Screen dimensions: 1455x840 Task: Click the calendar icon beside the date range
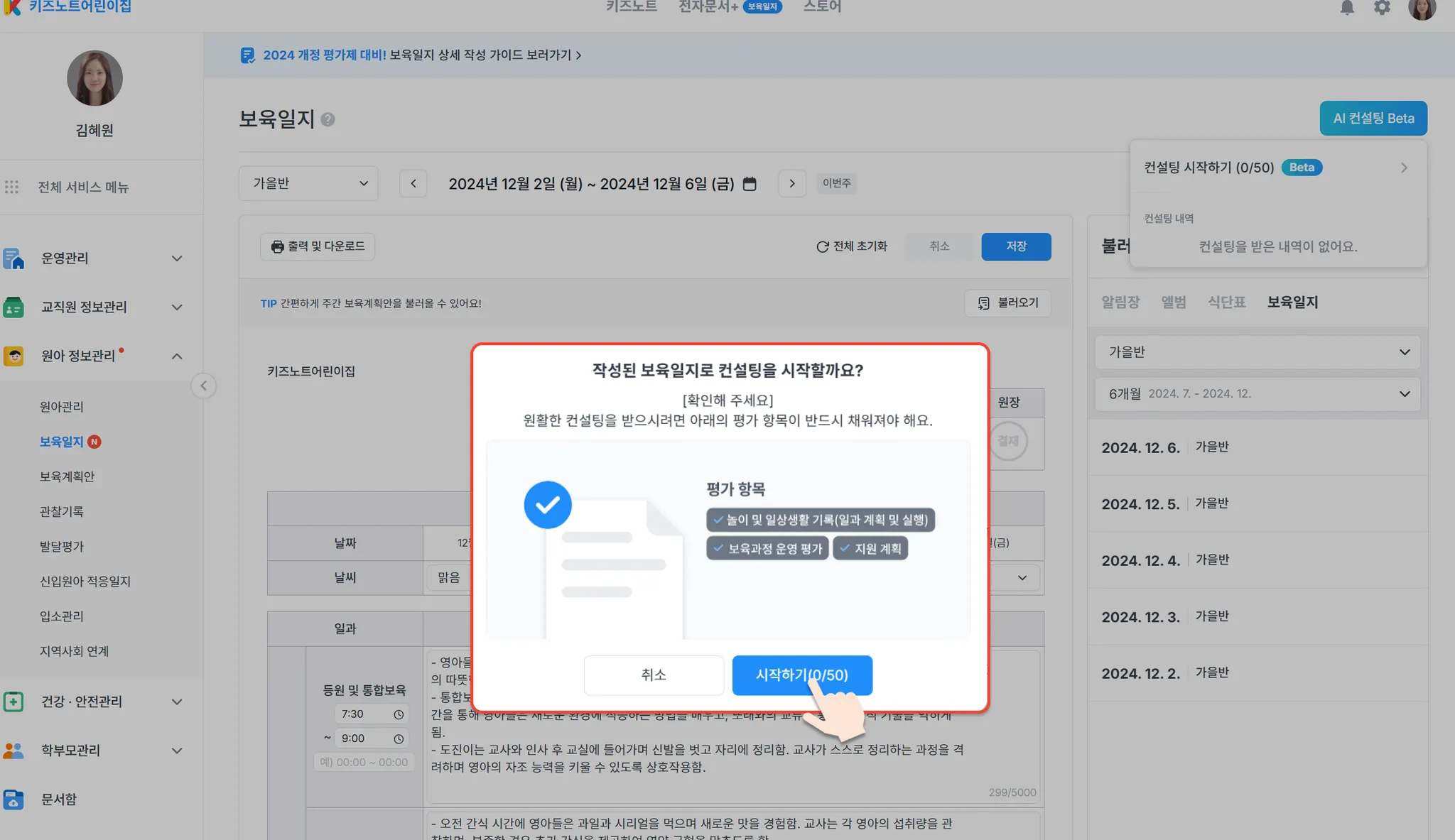[750, 184]
